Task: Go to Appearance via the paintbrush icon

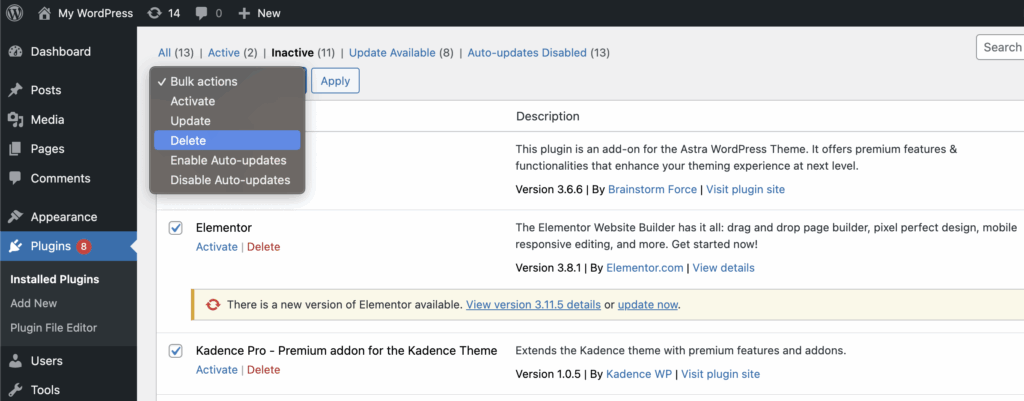Action: tap(16, 217)
